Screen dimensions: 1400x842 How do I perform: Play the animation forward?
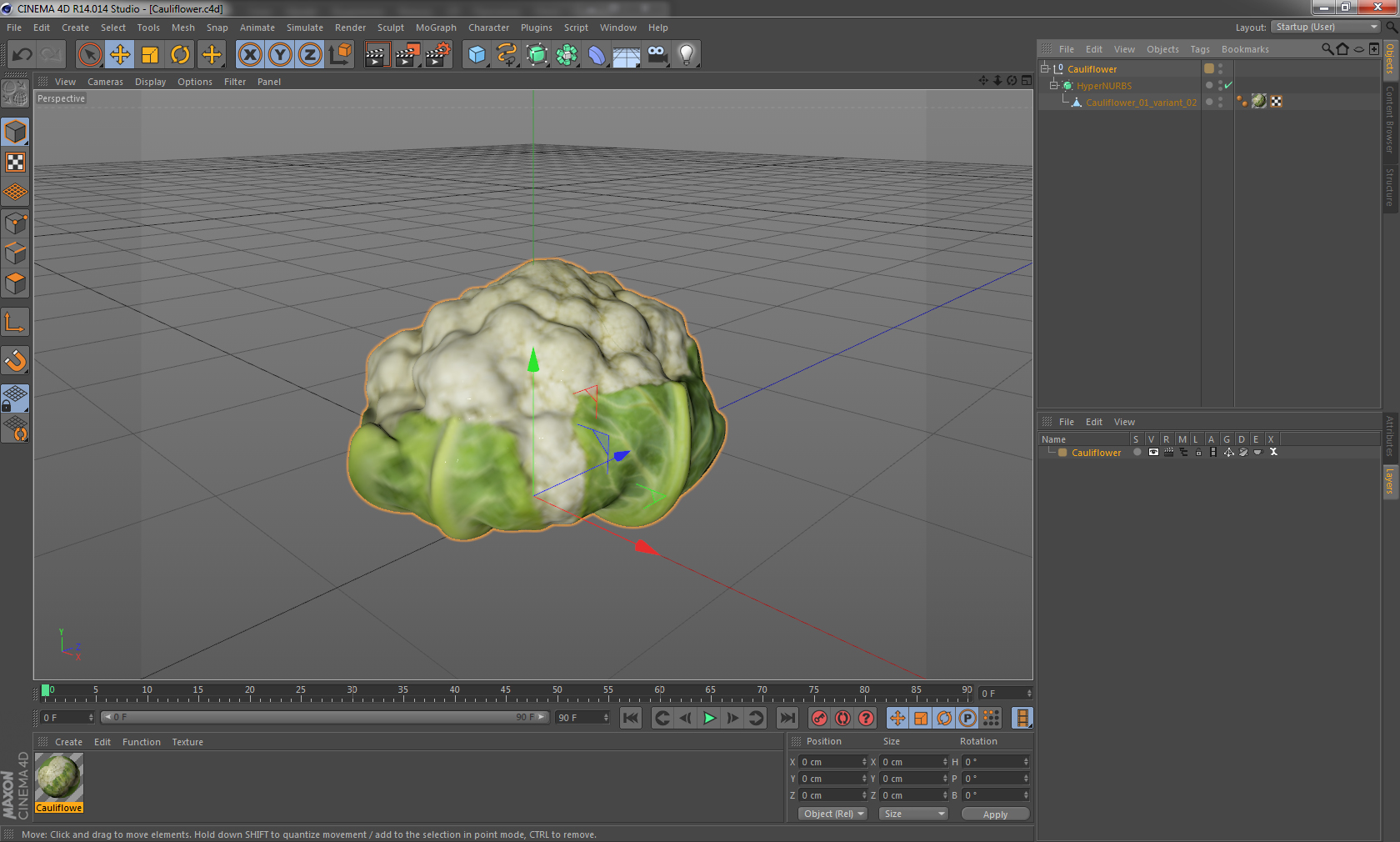click(709, 718)
